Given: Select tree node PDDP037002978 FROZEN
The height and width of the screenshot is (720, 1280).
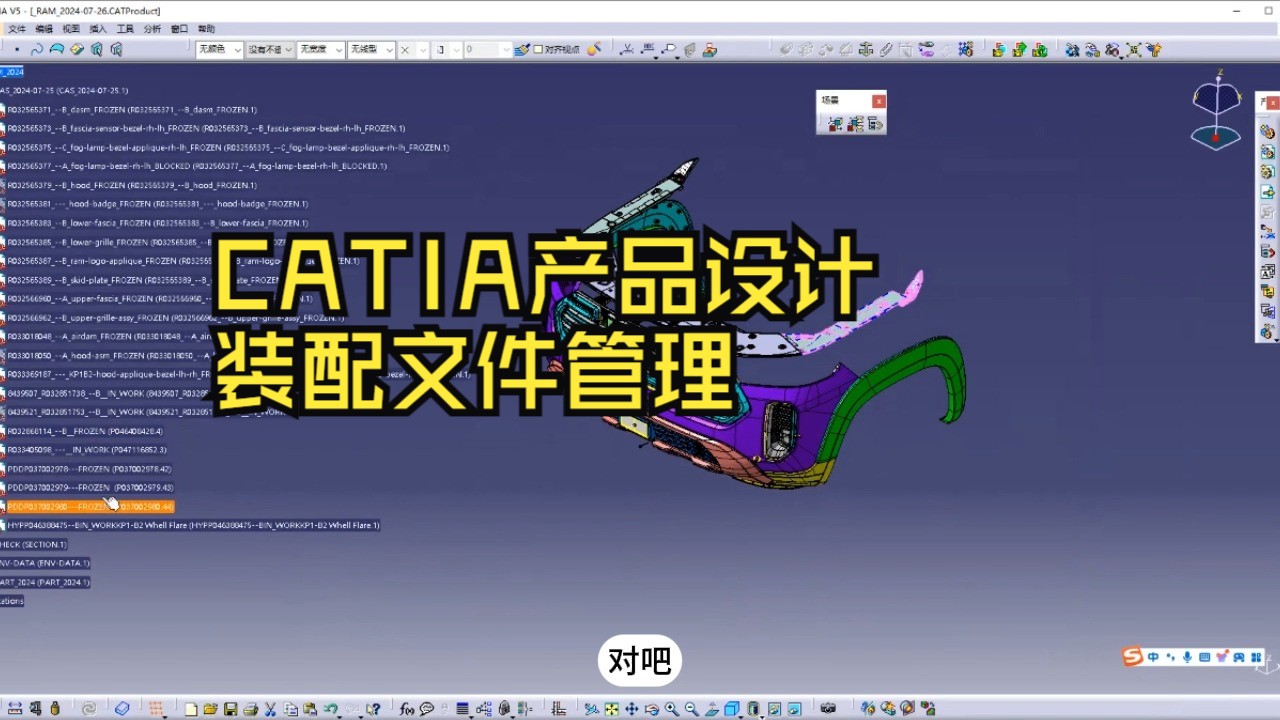Looking at the screenshot, I should point(89,469).
